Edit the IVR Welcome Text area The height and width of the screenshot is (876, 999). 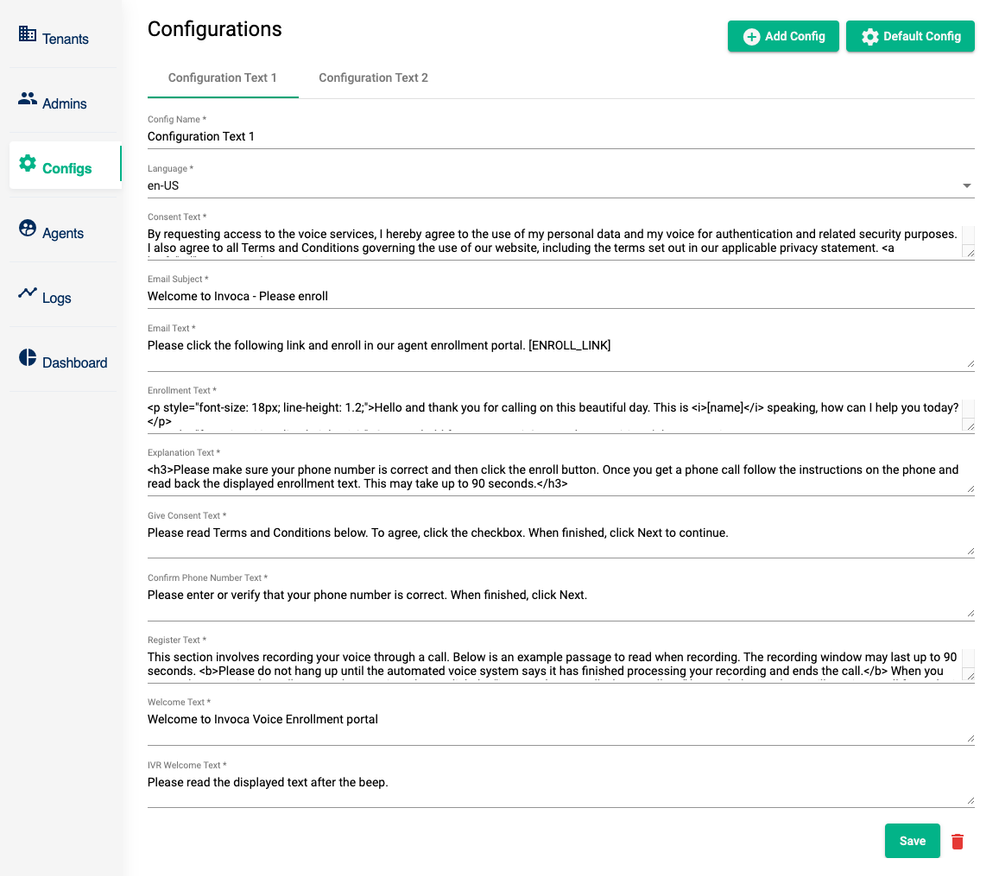click(x=561, y=789)
